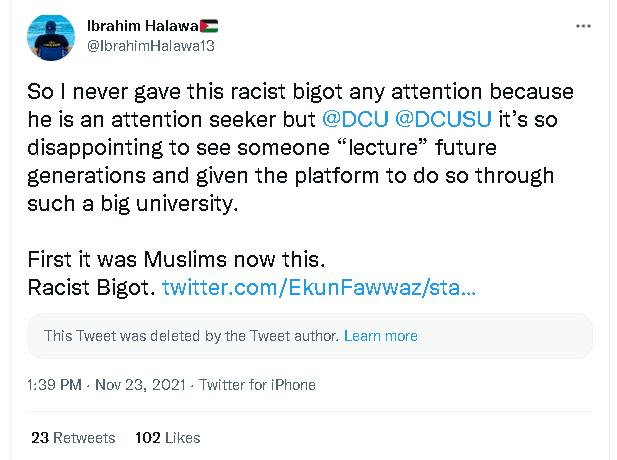
Task: Open the @DCU mention
Action: (x=356, y=118)
